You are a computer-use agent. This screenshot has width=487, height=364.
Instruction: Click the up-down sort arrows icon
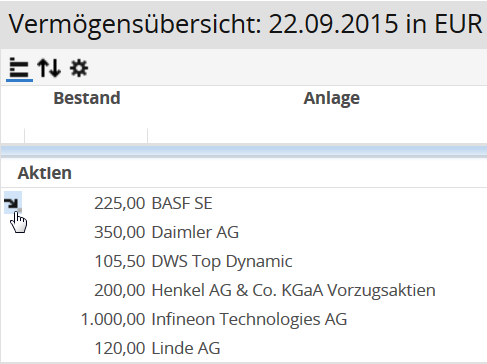tap(49, 68)
